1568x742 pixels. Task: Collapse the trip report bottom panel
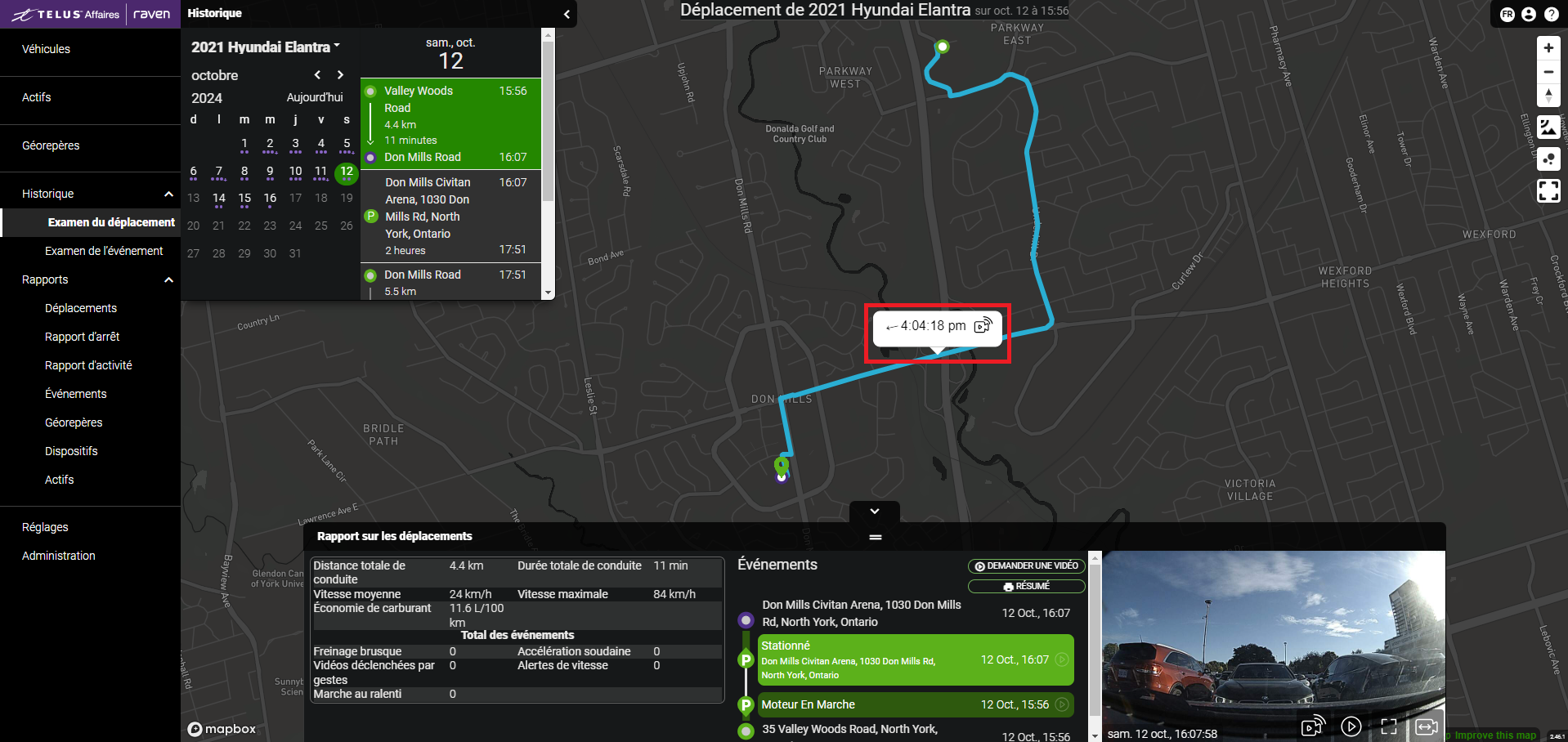[x=875, y=512]
